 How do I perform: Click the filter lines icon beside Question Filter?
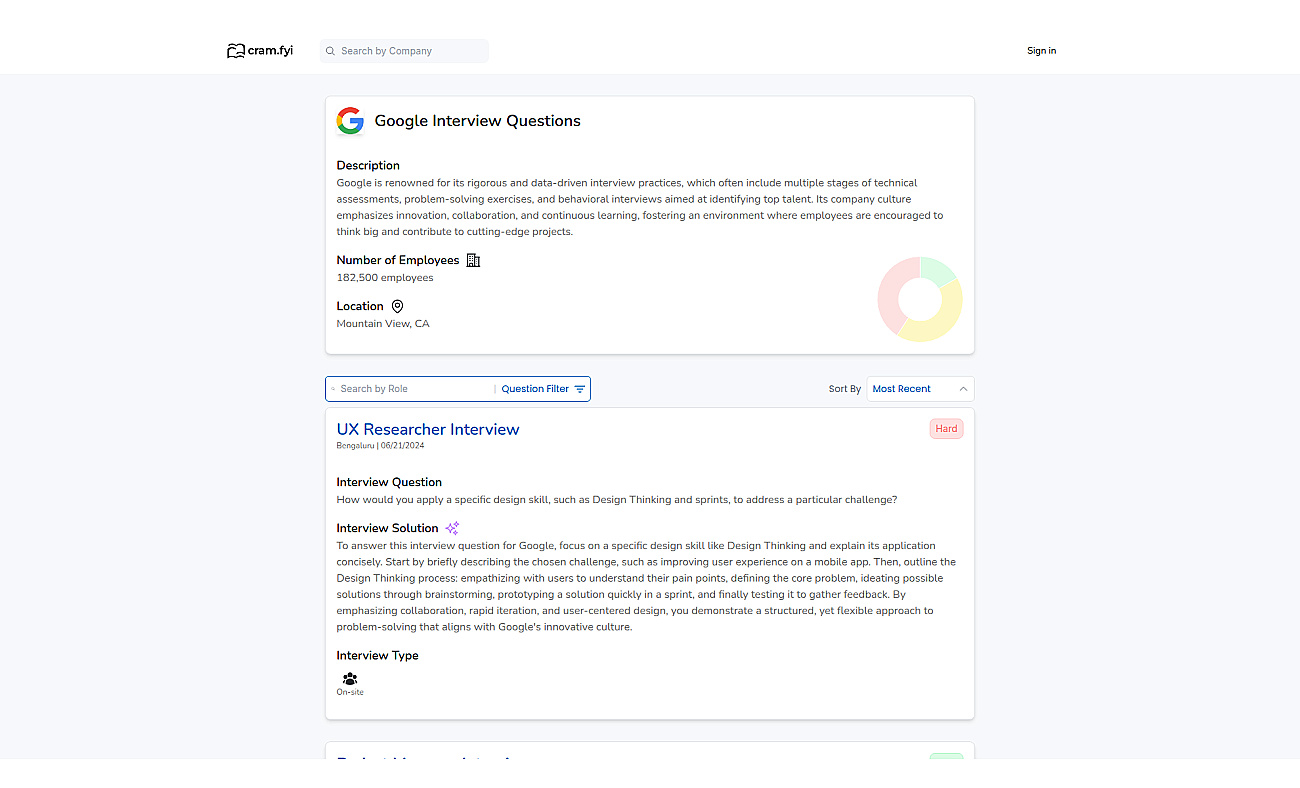580,389
